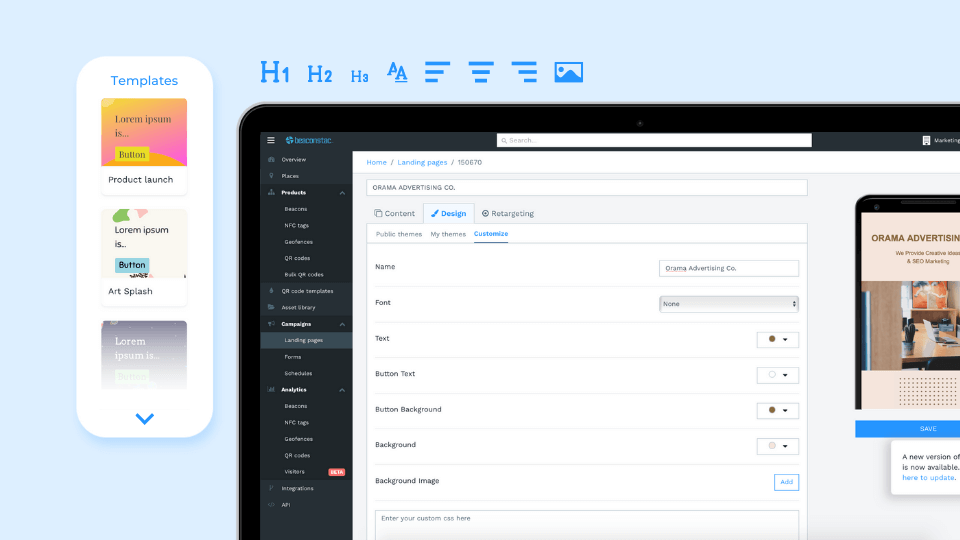Open the Button Background color dropdown
This screenshot has width=960, height=540.
(777, 410)
